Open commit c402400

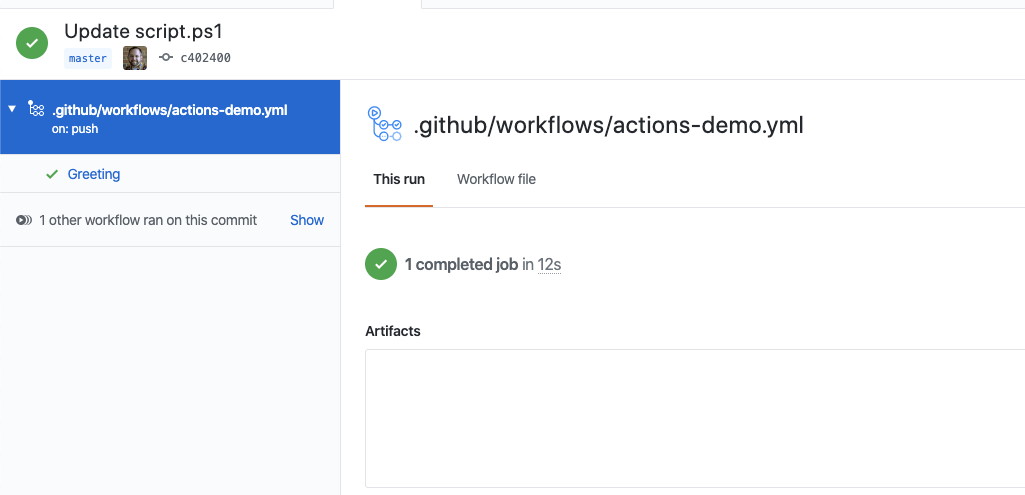(205, 58)
